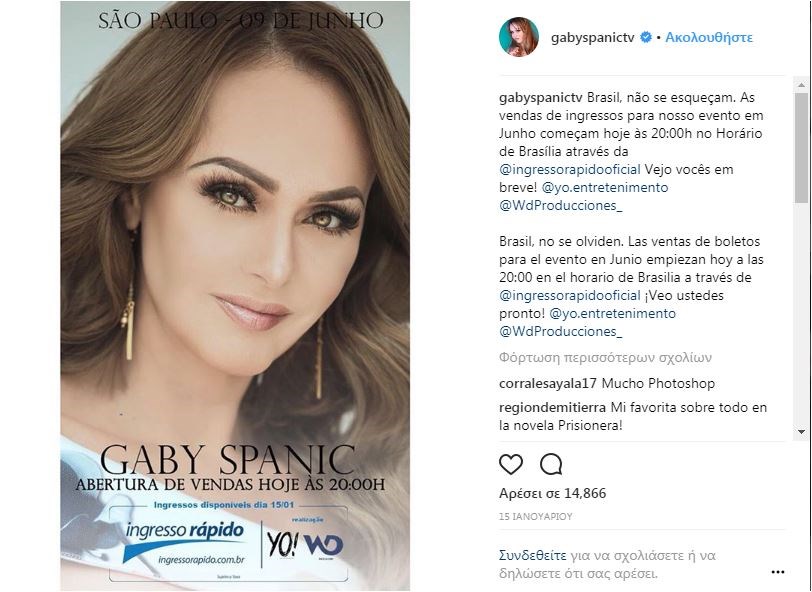
Task: Open the comment speech bubble icon
Action: (x=551, y=464)
